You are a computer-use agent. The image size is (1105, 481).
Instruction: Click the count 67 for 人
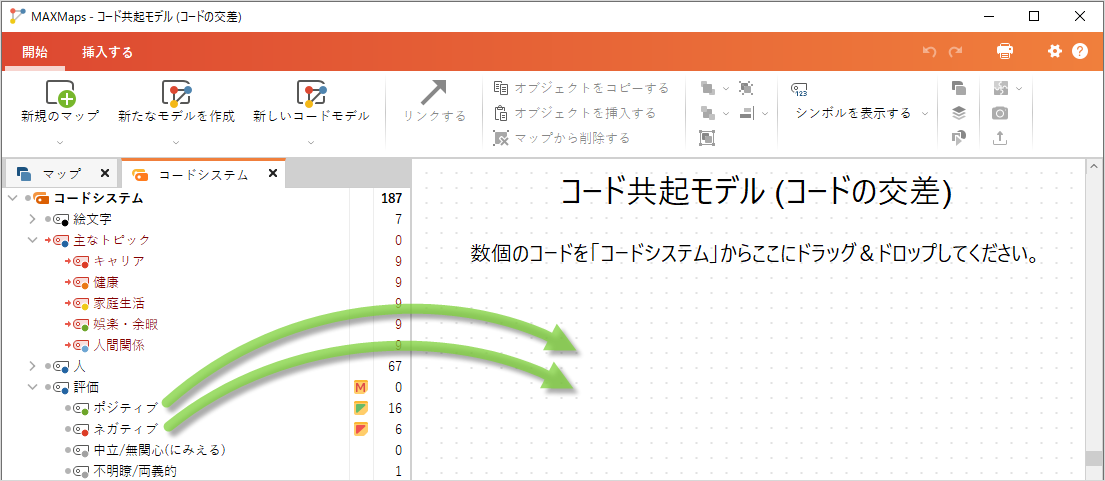point(395,366)
